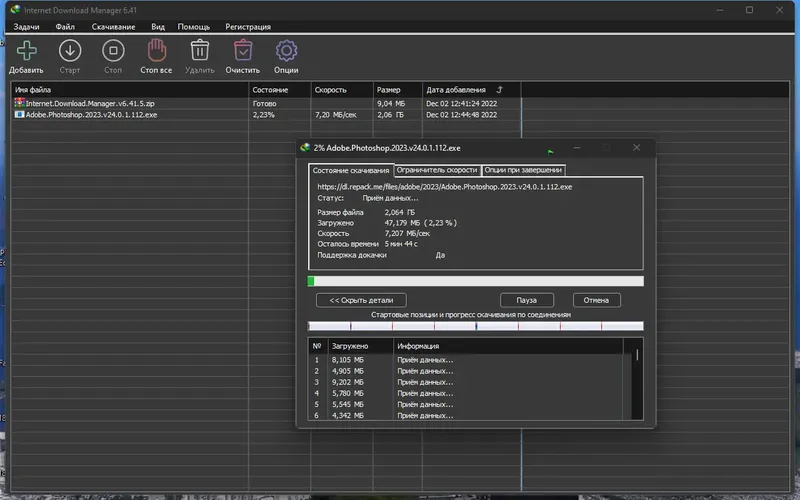Open the Опции при завершении tab

[523, 170]
